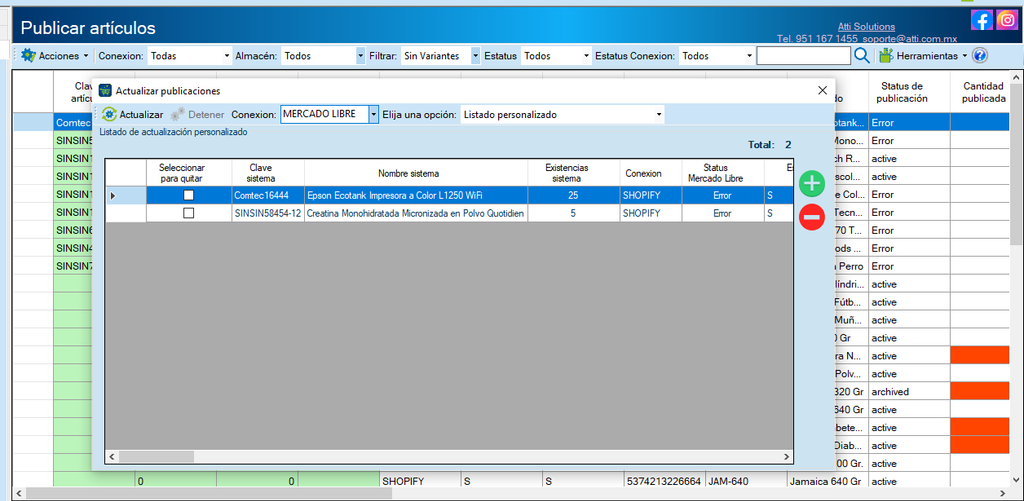Open the Instagram icon link

(1006, 20)
